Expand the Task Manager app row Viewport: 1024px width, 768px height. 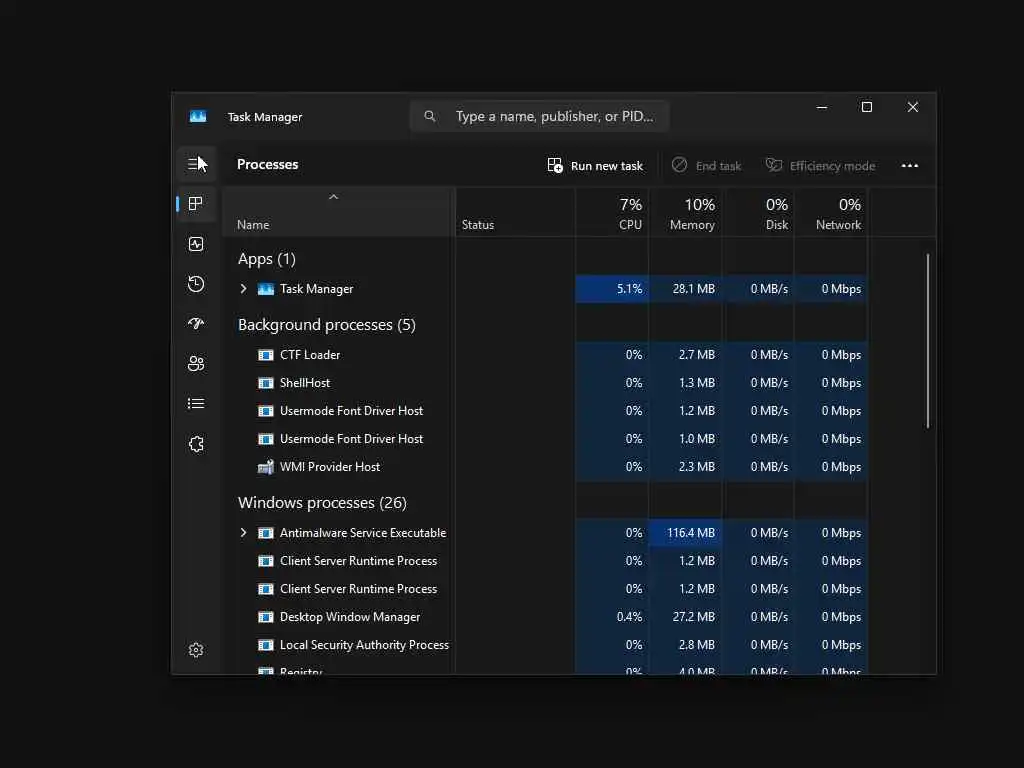point(244,289)
